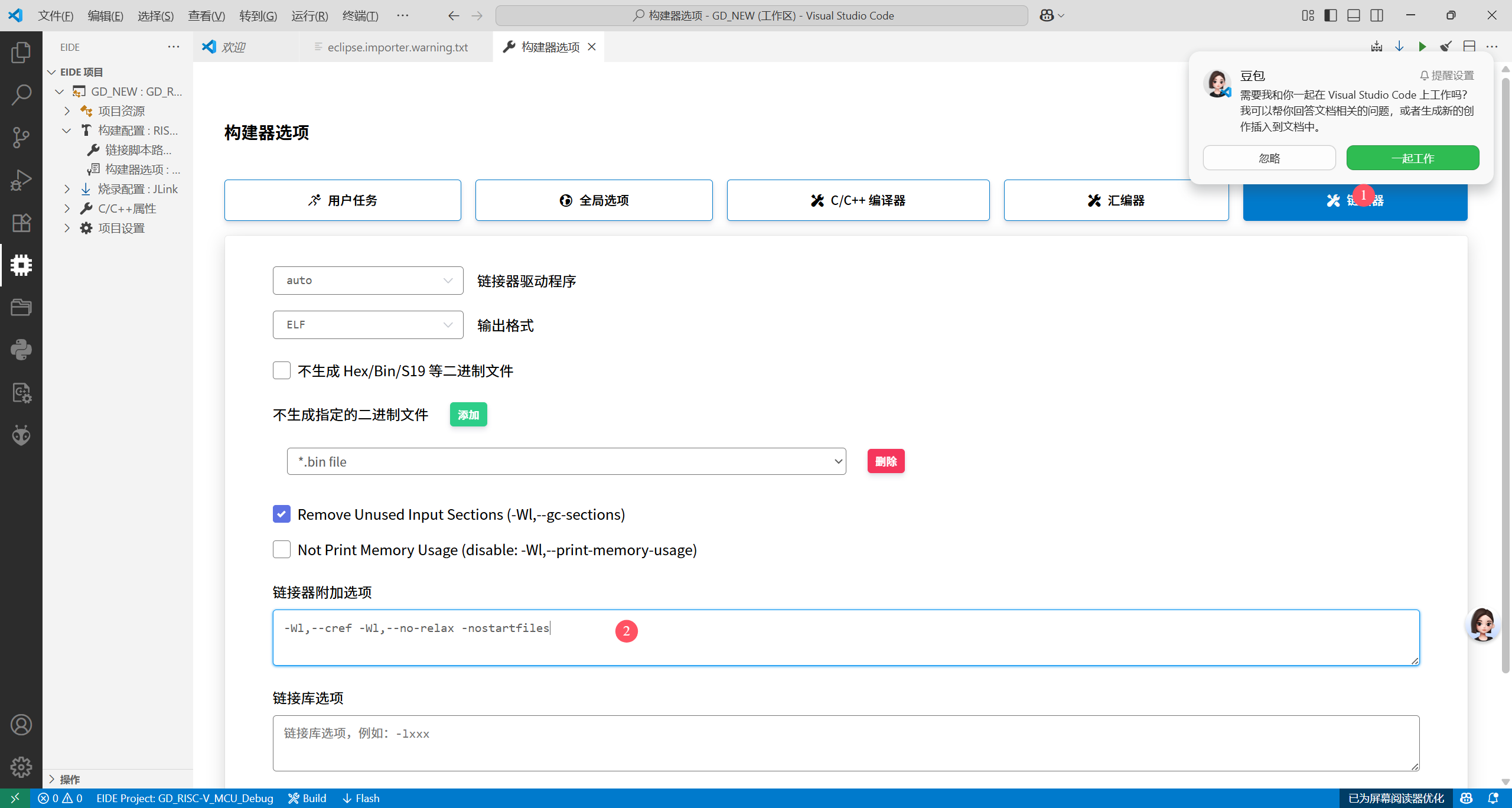The width and height of the screenshot is (1512, 808).
Task: Click the green 添加 button
Action: (x=468, y=414)
